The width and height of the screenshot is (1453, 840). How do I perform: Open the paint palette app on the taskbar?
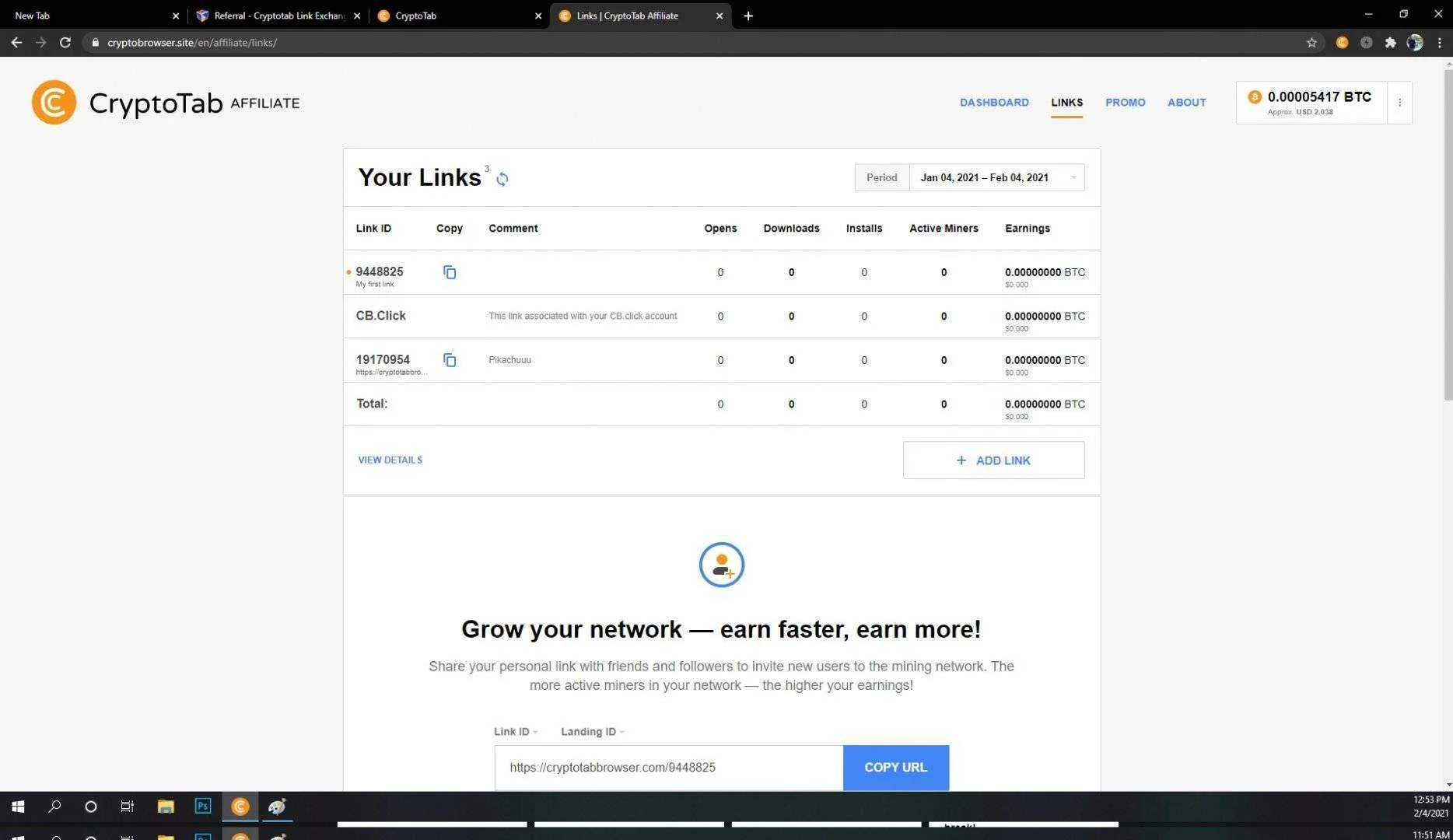click(x=277, y=807)
